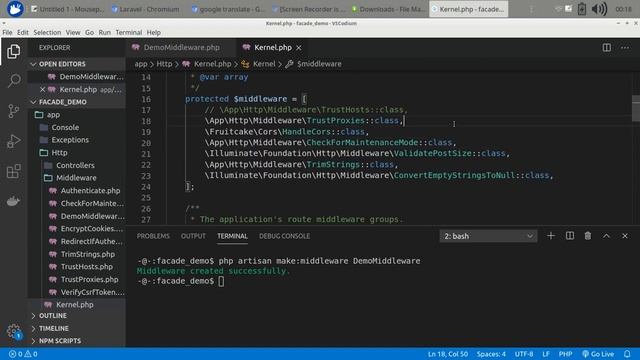The width and height of the screenshot is (640, 360).
Task: Open the Source Control view icon
Action: click(13, 111)
